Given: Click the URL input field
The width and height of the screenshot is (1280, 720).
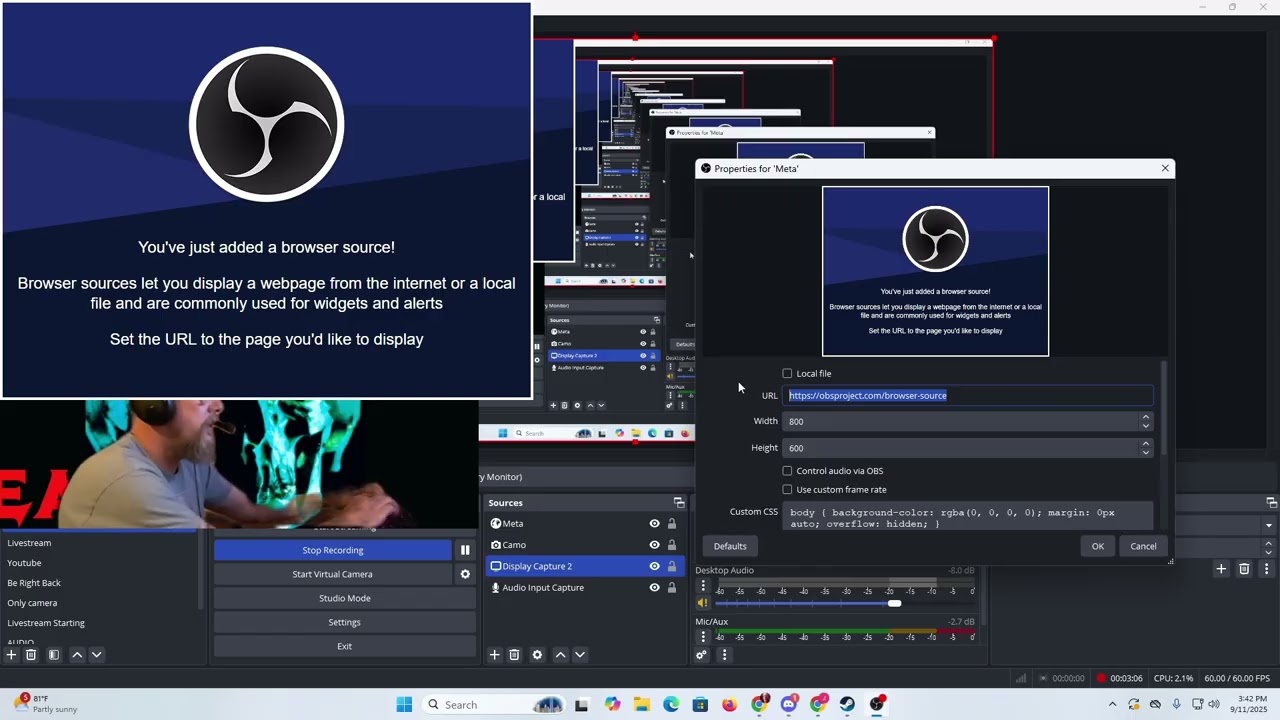Looking at the screenshot, I should (968, 396).
